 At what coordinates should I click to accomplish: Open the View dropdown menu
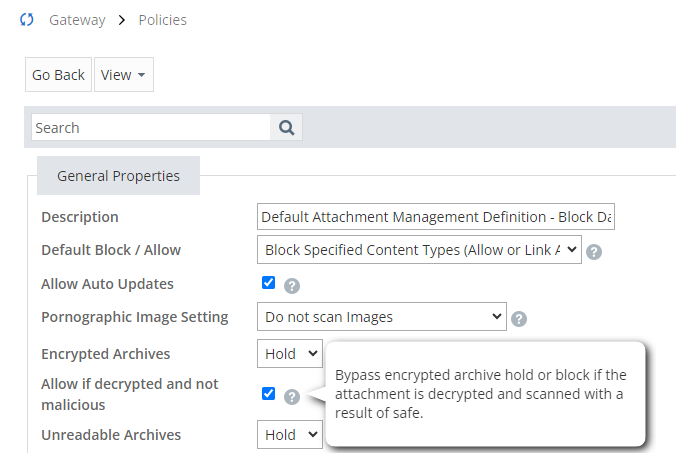123,75
